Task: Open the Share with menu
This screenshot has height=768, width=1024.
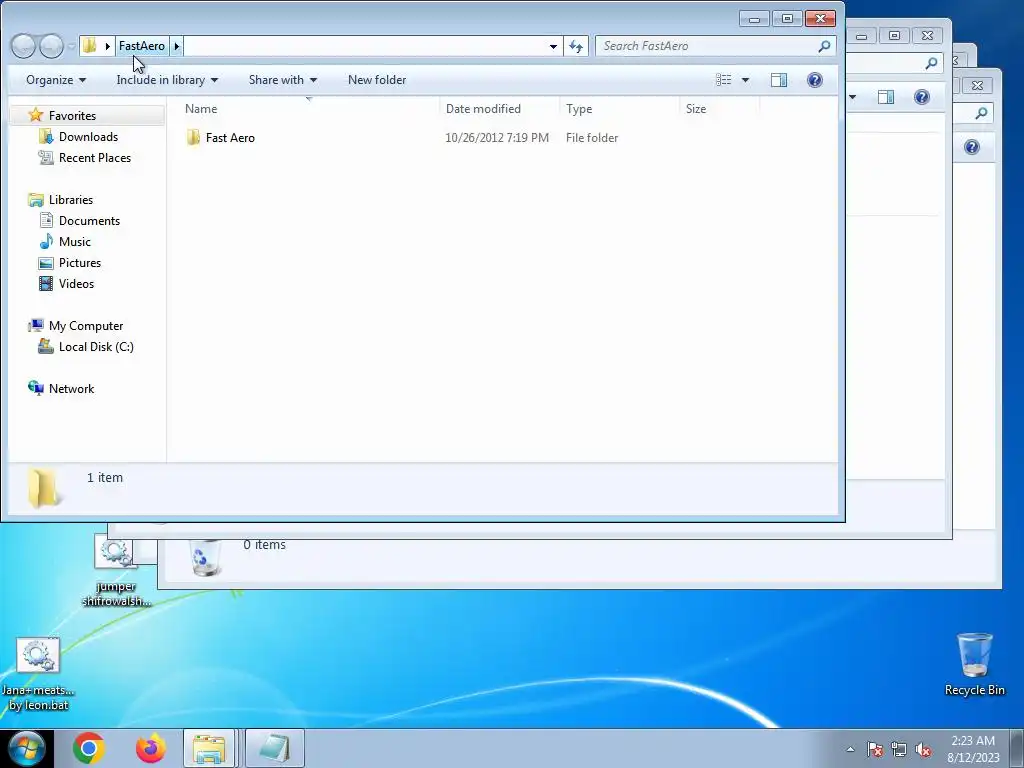Action: coord(283,80)
